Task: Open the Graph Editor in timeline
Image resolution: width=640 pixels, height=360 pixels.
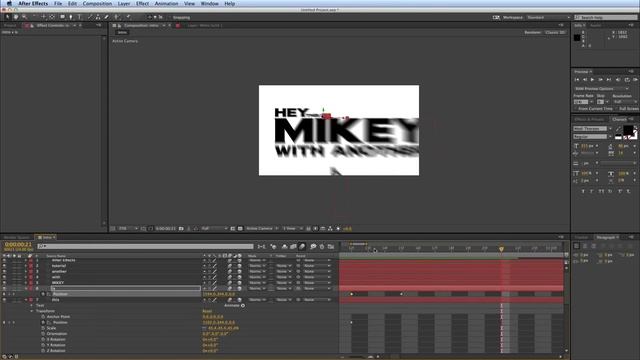Action: pyautogui.click(x=331, y=247)
